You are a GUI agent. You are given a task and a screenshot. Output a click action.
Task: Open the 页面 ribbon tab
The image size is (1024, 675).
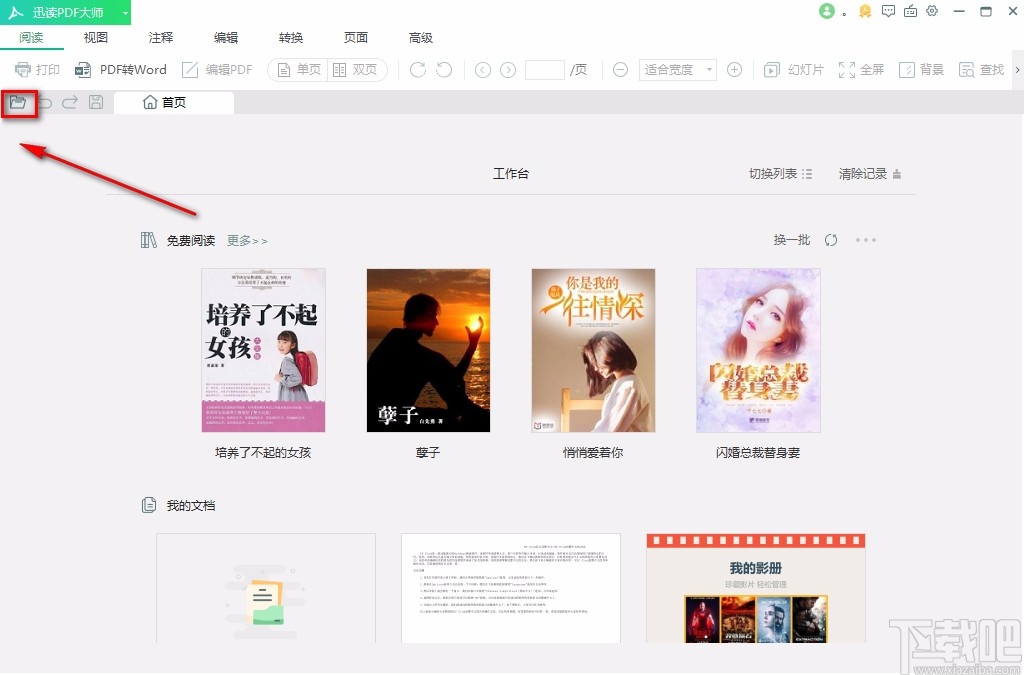click(x=355, y=37)
